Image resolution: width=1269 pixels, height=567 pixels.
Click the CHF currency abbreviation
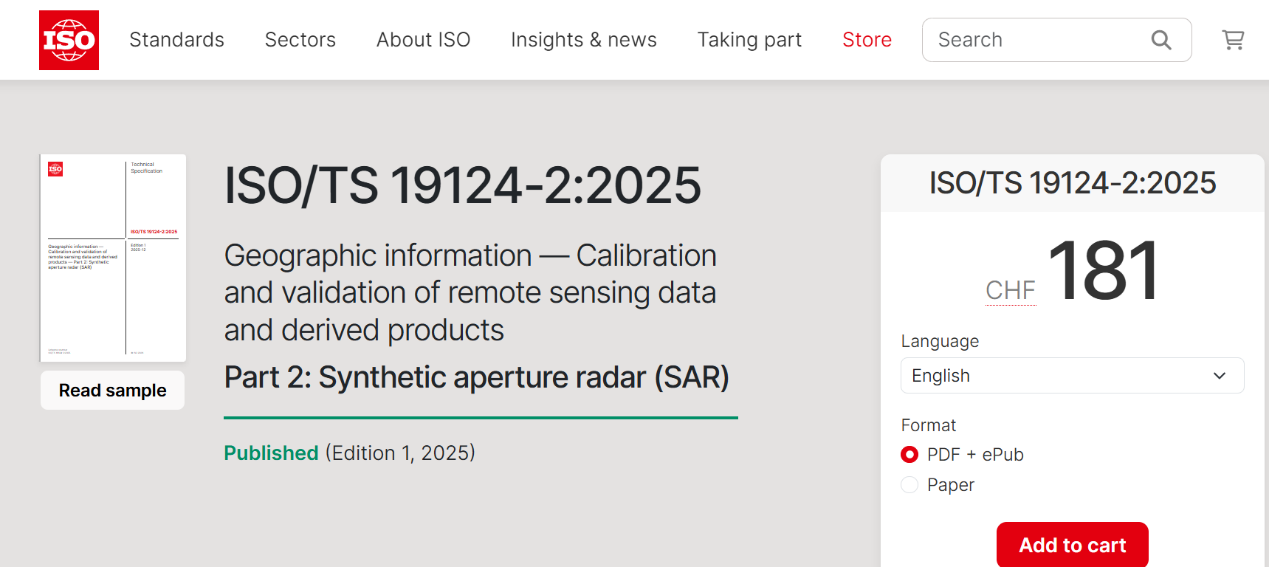pos(1010,290)
